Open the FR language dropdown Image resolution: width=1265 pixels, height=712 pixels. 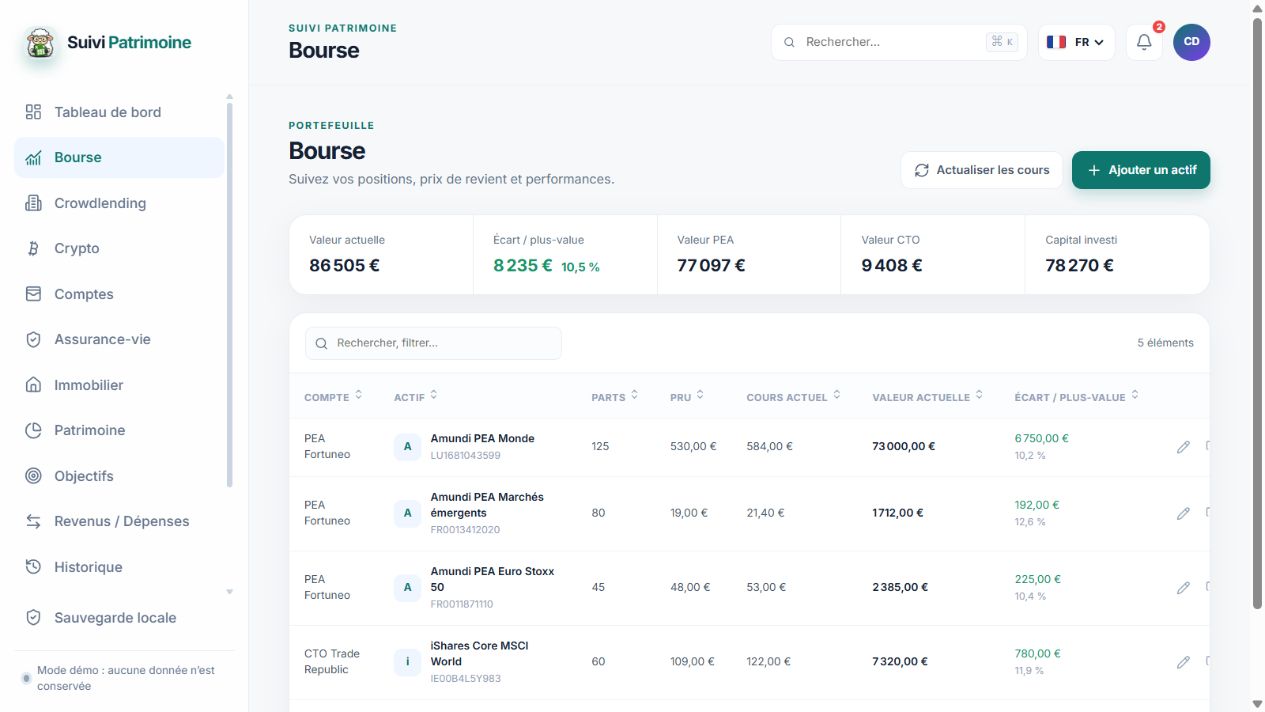coord(1077,42)
